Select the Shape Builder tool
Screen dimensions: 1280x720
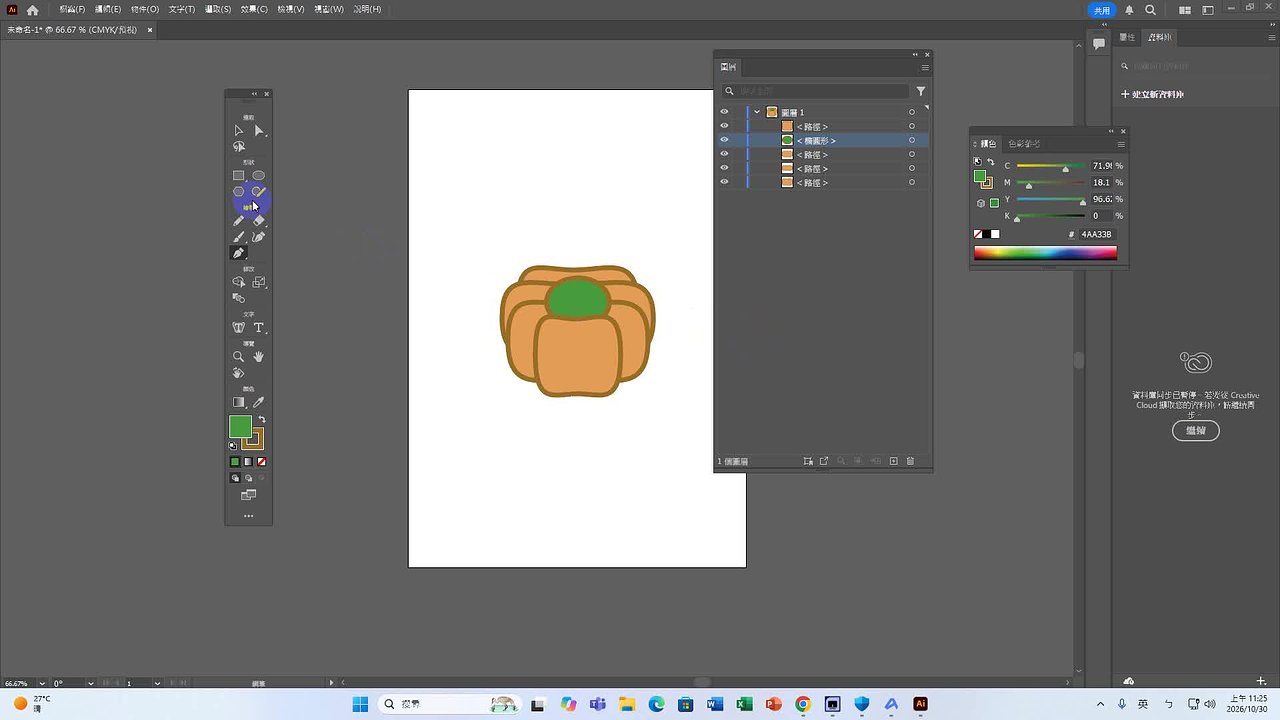tap(238, 282)
